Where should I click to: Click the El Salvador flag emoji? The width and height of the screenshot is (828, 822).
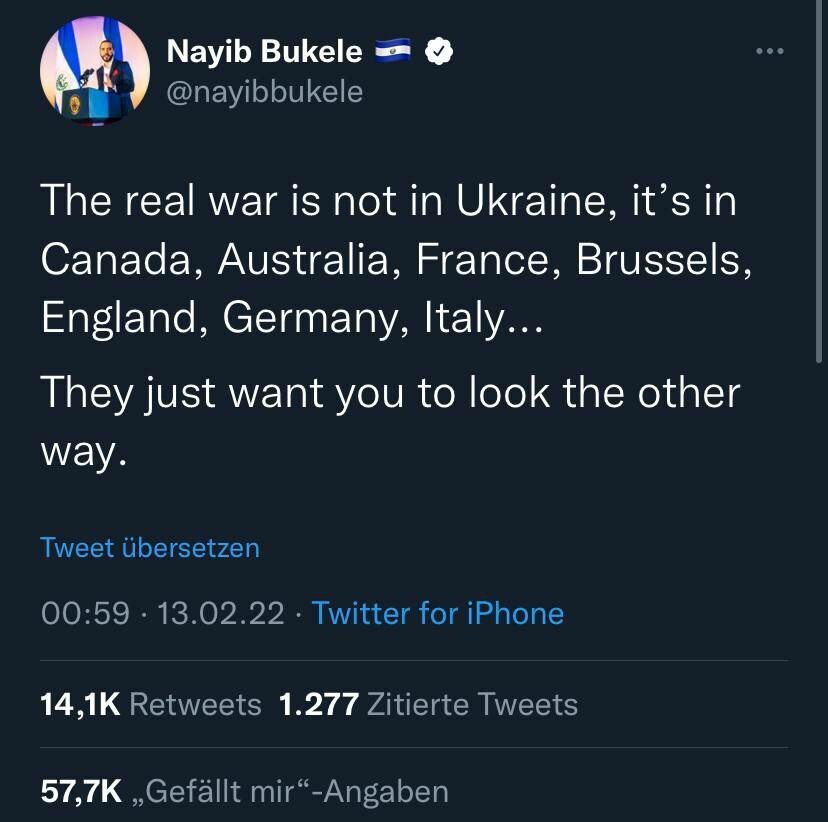coord(394,51)
